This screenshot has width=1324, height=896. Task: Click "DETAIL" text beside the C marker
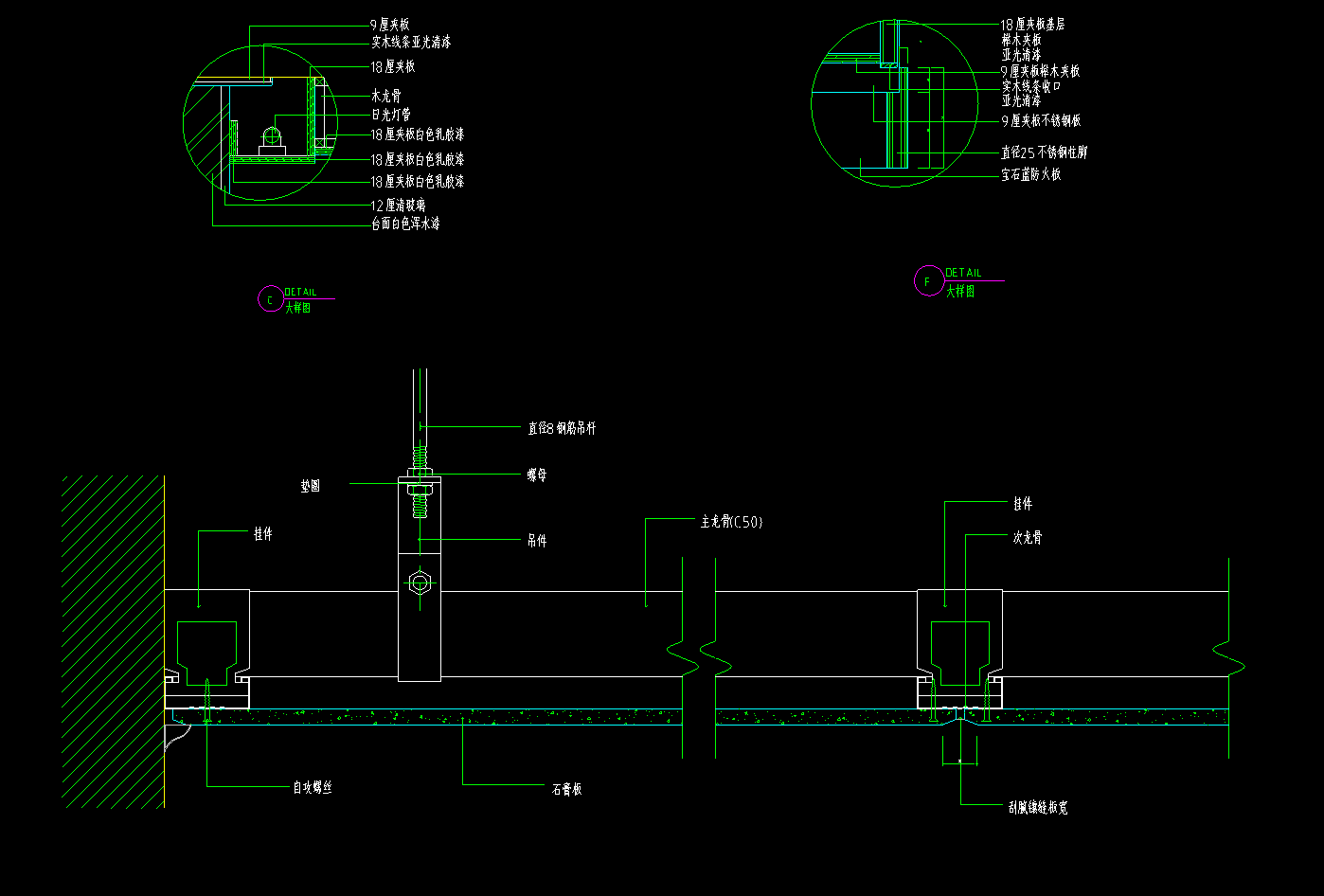[300, 292]
